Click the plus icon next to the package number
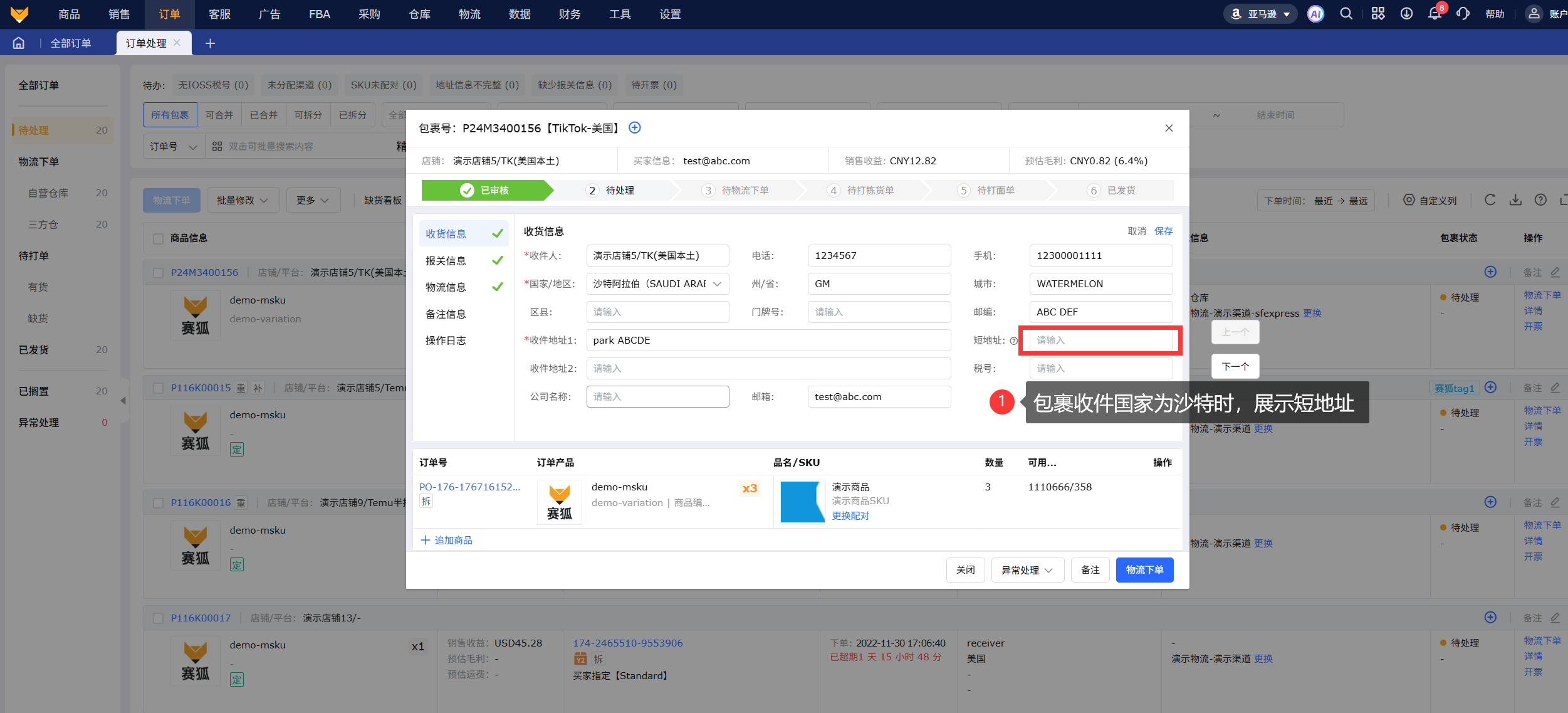Screen dimensions: 1568x713 [635, 128]
